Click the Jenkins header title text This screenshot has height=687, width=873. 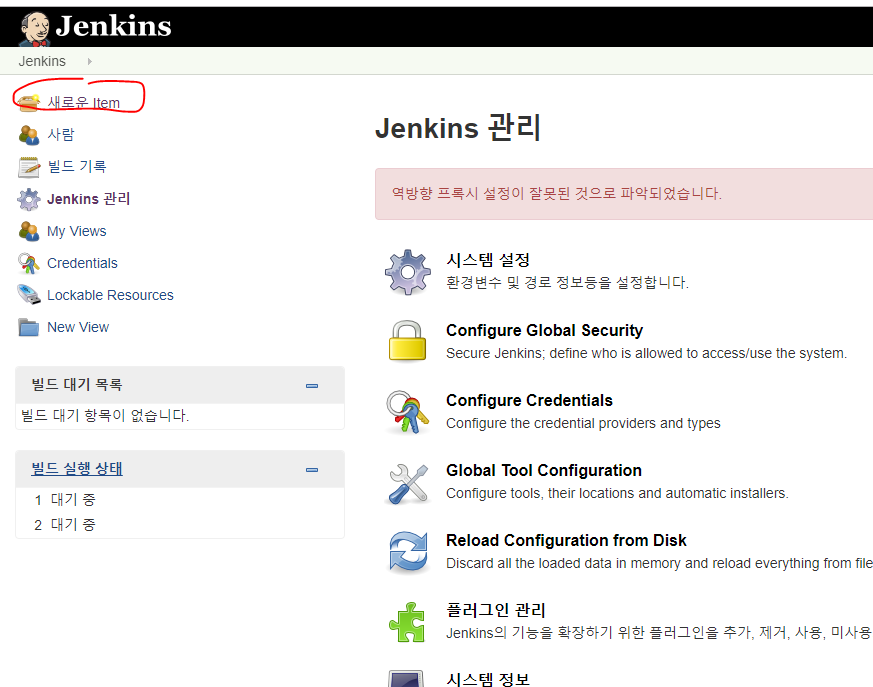[x=114, y=26]
